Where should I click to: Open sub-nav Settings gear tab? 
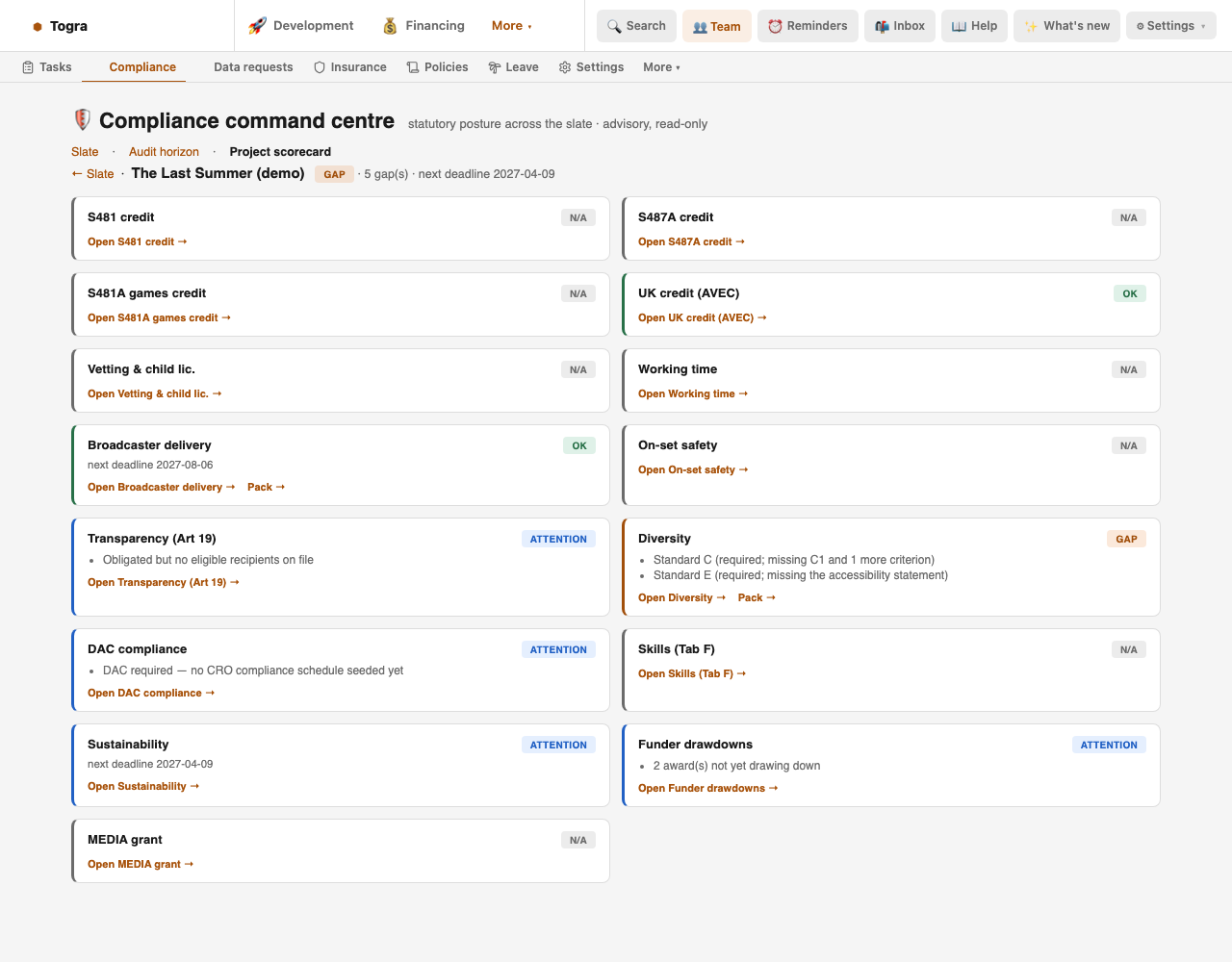(591, 67)
